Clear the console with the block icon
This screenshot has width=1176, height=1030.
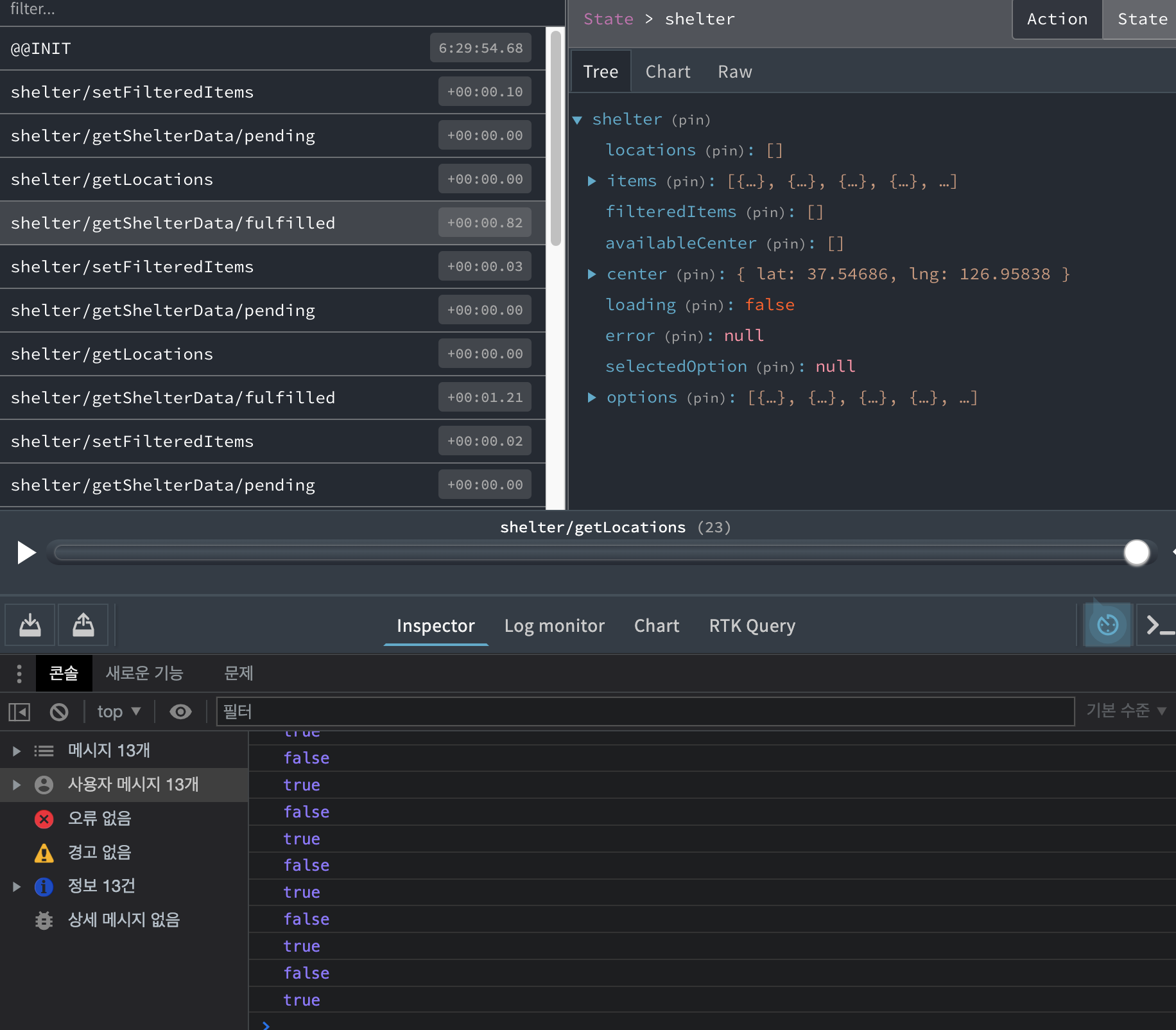pos(59,711)
